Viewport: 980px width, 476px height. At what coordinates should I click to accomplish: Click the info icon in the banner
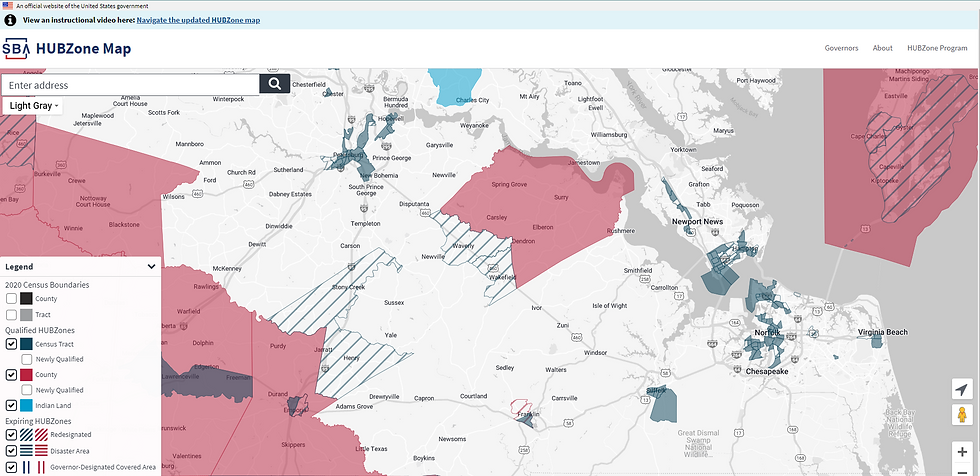(x=10, y=20)
